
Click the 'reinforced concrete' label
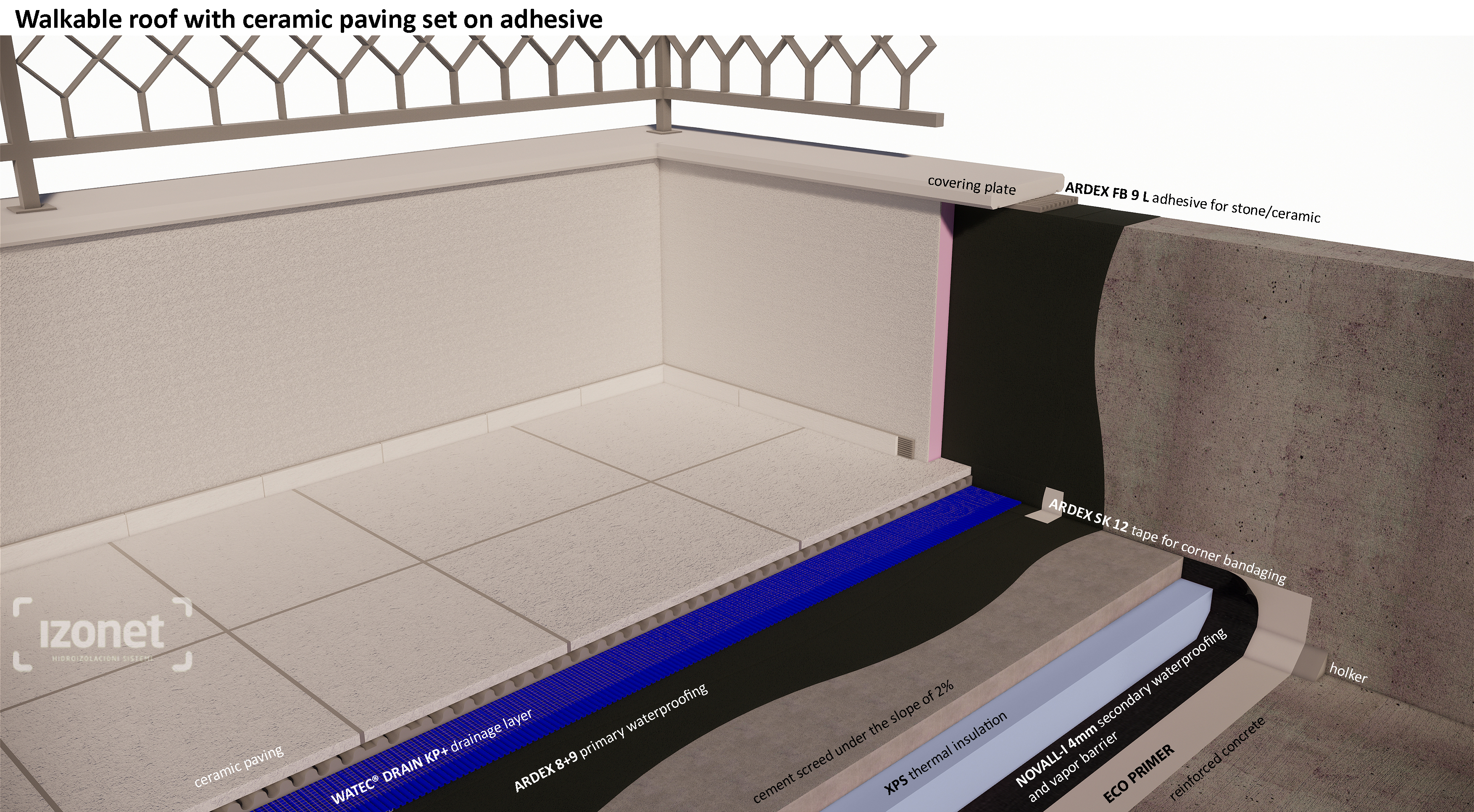tap(1216, 758)
